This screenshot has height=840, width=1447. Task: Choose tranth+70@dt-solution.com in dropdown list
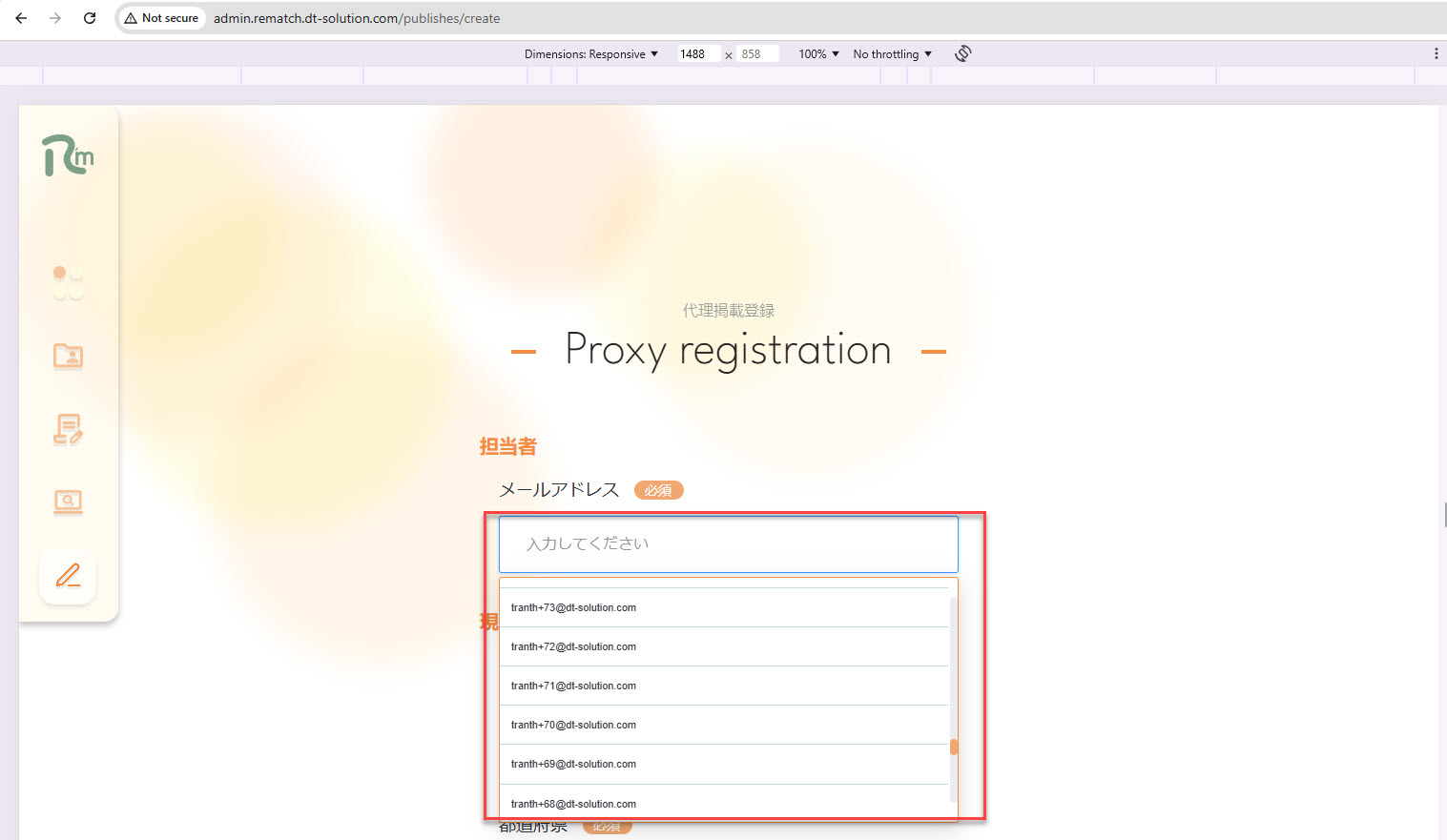click(573, 725)
